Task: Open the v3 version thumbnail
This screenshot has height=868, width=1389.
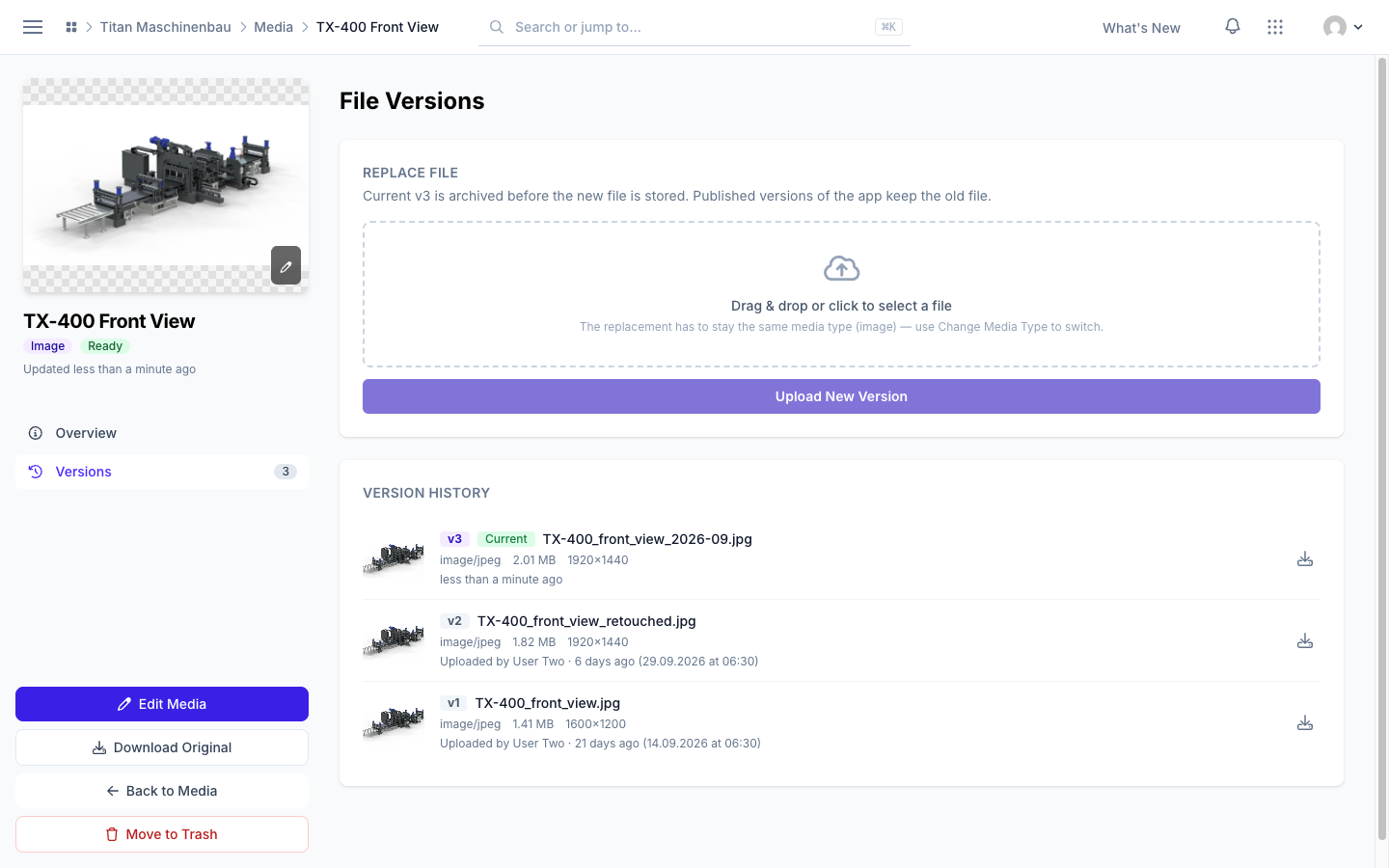Action: click(394, 559)
